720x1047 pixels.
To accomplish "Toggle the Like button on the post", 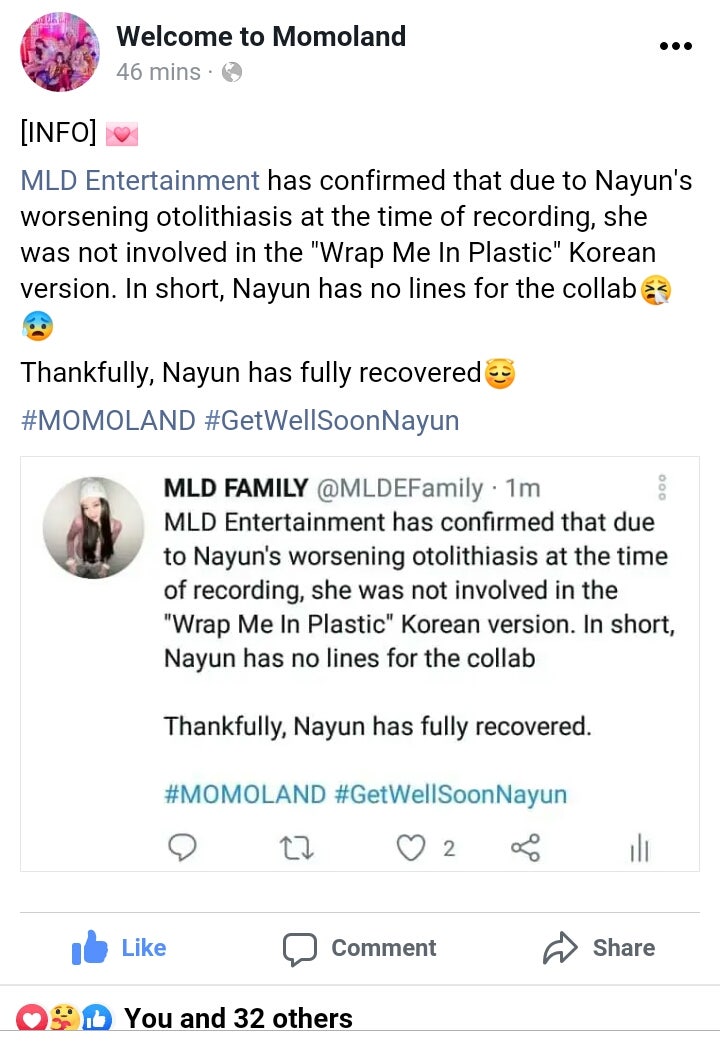I will pos(119,948).
